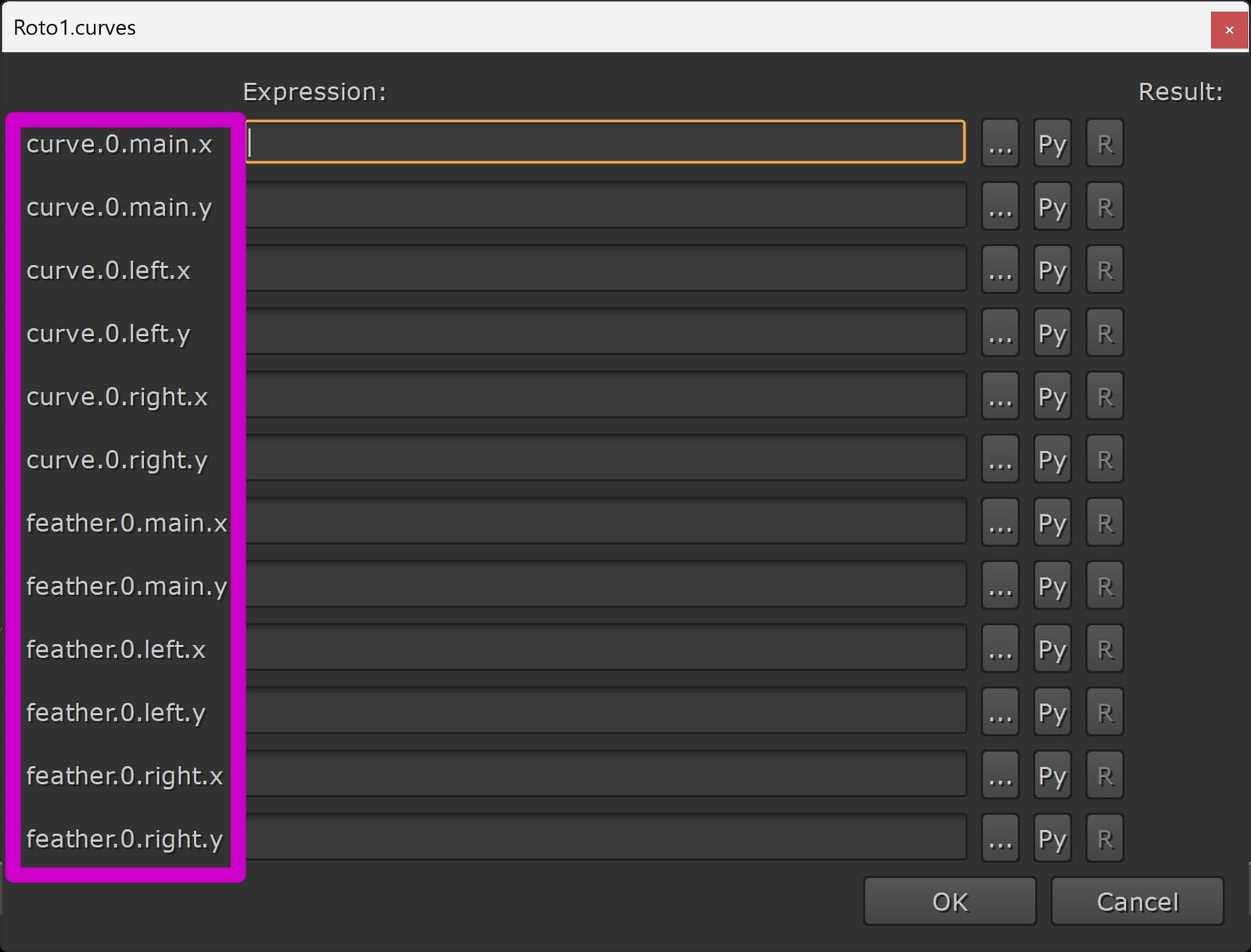The height and width of the screenshot is (952, 1251).
Task: Toggle Python mode for curve.0.left.y
Action: tap(1052, 333)
